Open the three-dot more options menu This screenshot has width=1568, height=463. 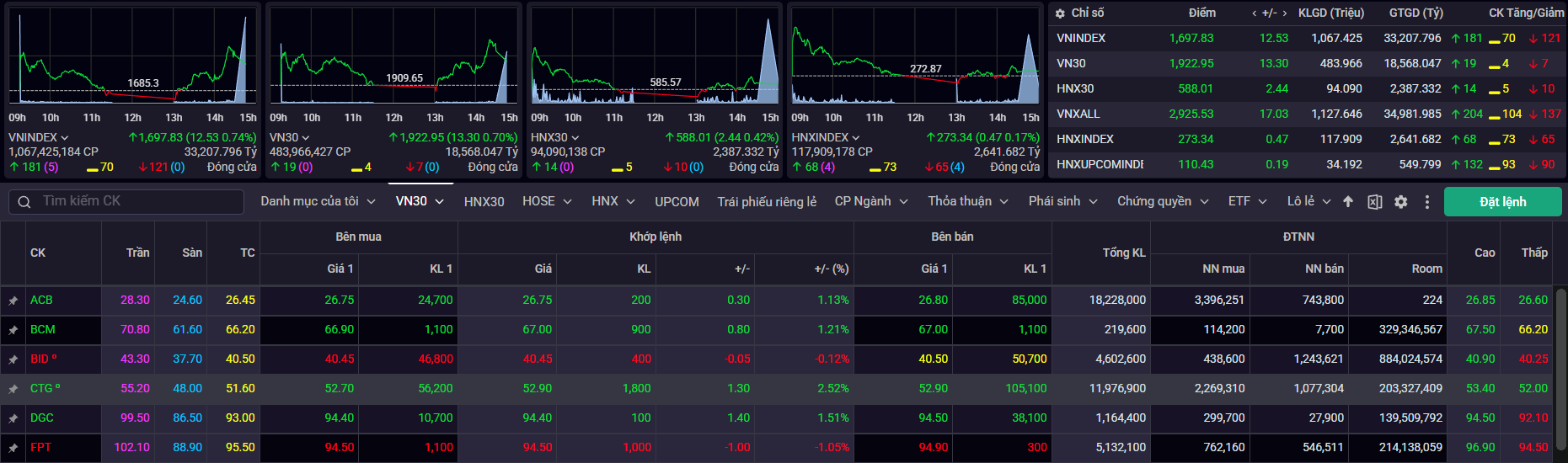tap(1426, 202)
